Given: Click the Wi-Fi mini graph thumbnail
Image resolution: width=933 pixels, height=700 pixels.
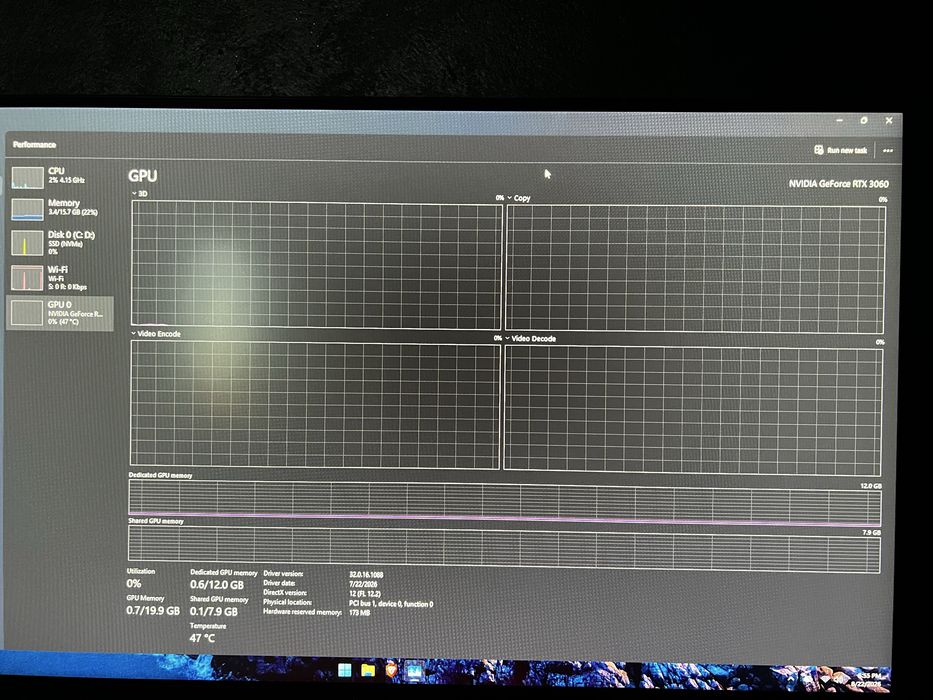Looking at the screenshot, I should 27,277.
